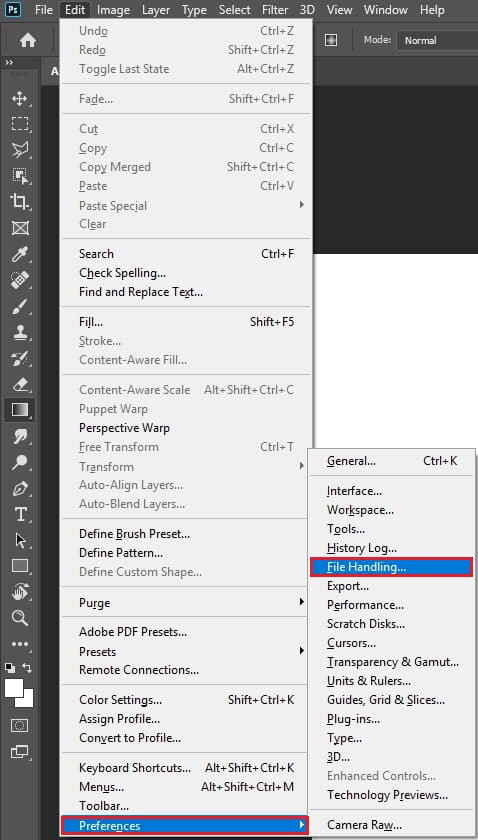This screenshot has height=840, width=478.
Task: Choose the Pen tool
Action: pos(20,489)
